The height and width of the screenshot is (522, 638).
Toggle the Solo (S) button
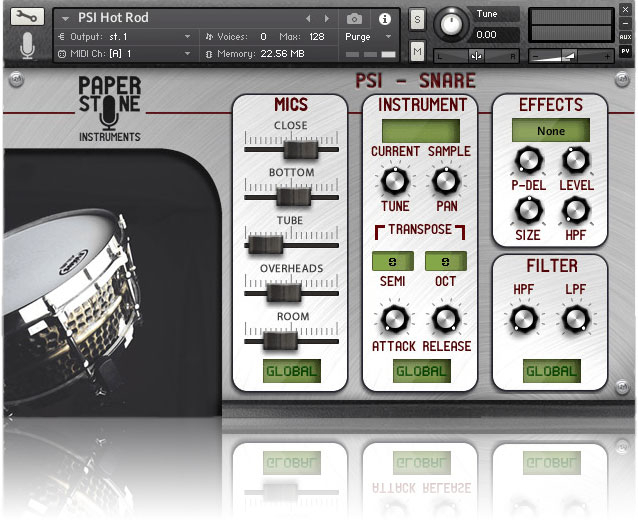(x=417, y=19)
